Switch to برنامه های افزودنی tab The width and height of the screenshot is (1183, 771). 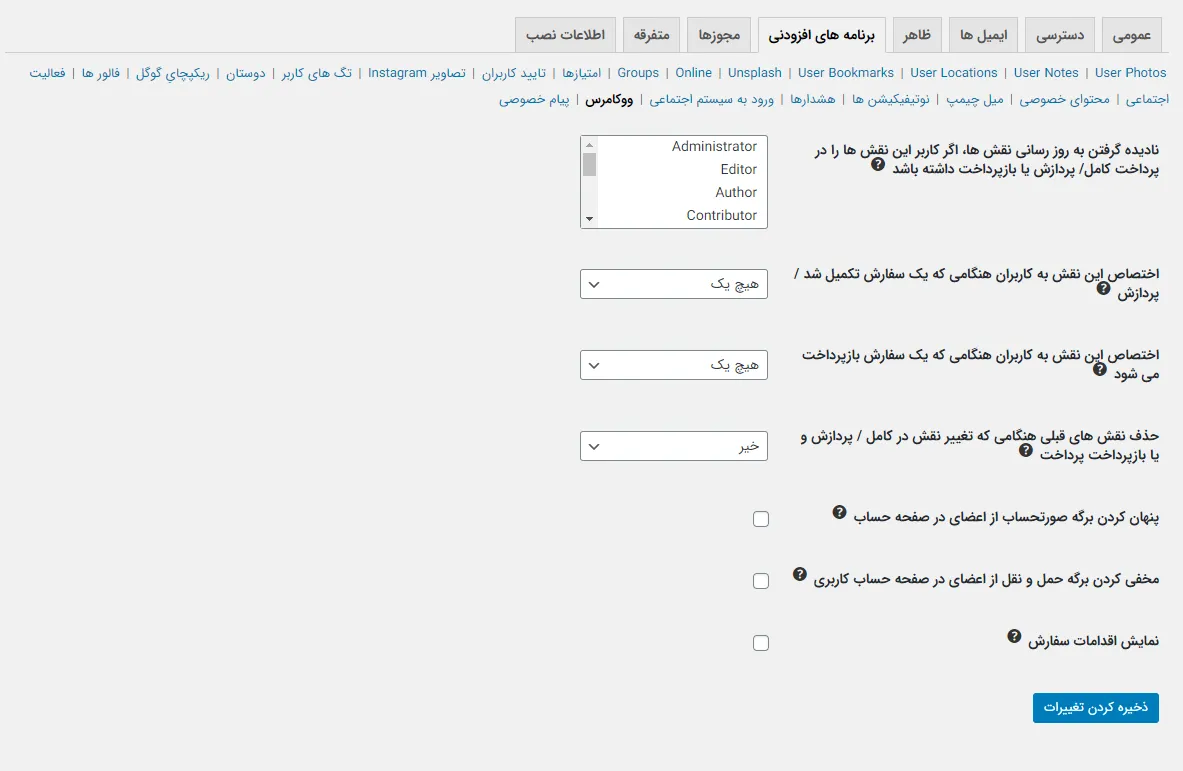[822, 35]
